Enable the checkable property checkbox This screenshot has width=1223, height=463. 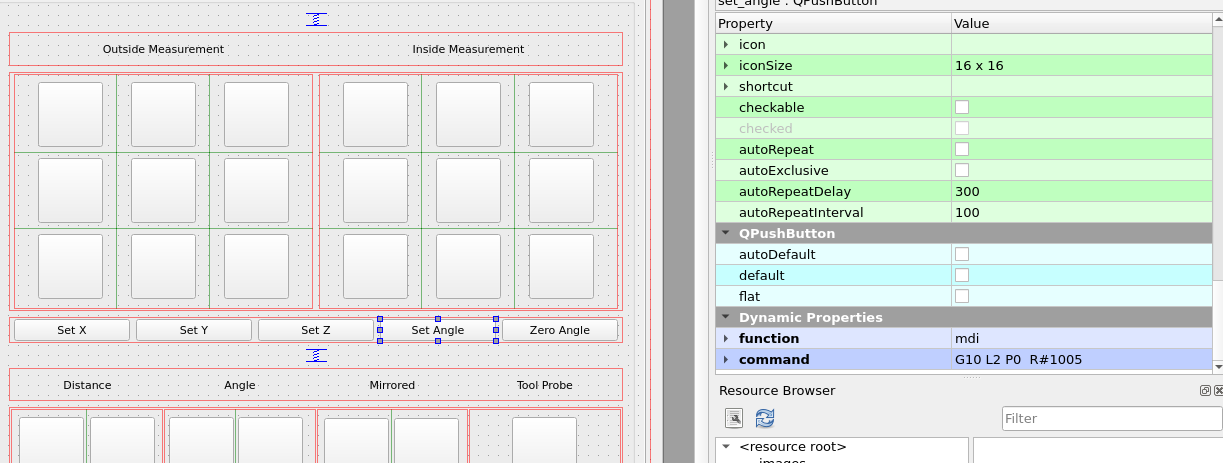(962, 107)
